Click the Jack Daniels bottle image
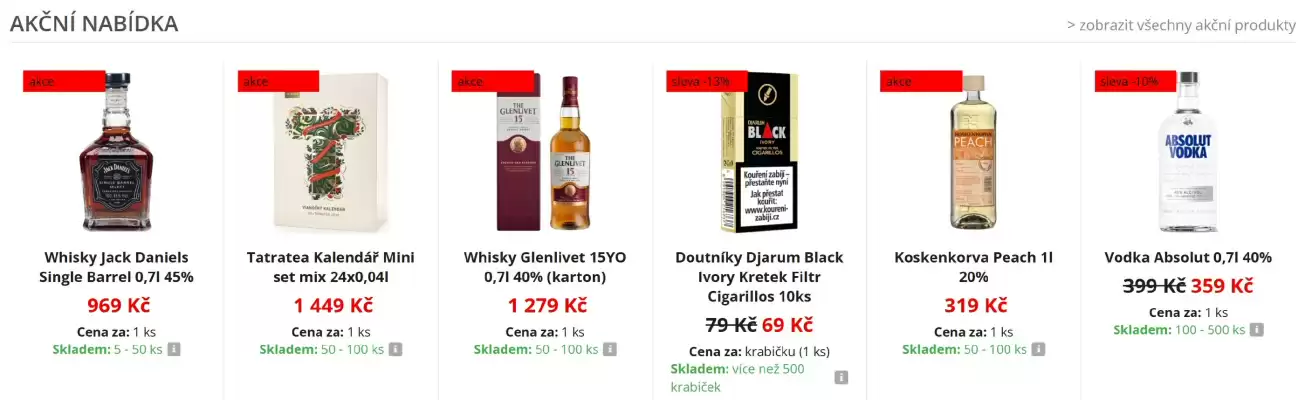This screenshot has height=400, width=1305. point(117,150)
